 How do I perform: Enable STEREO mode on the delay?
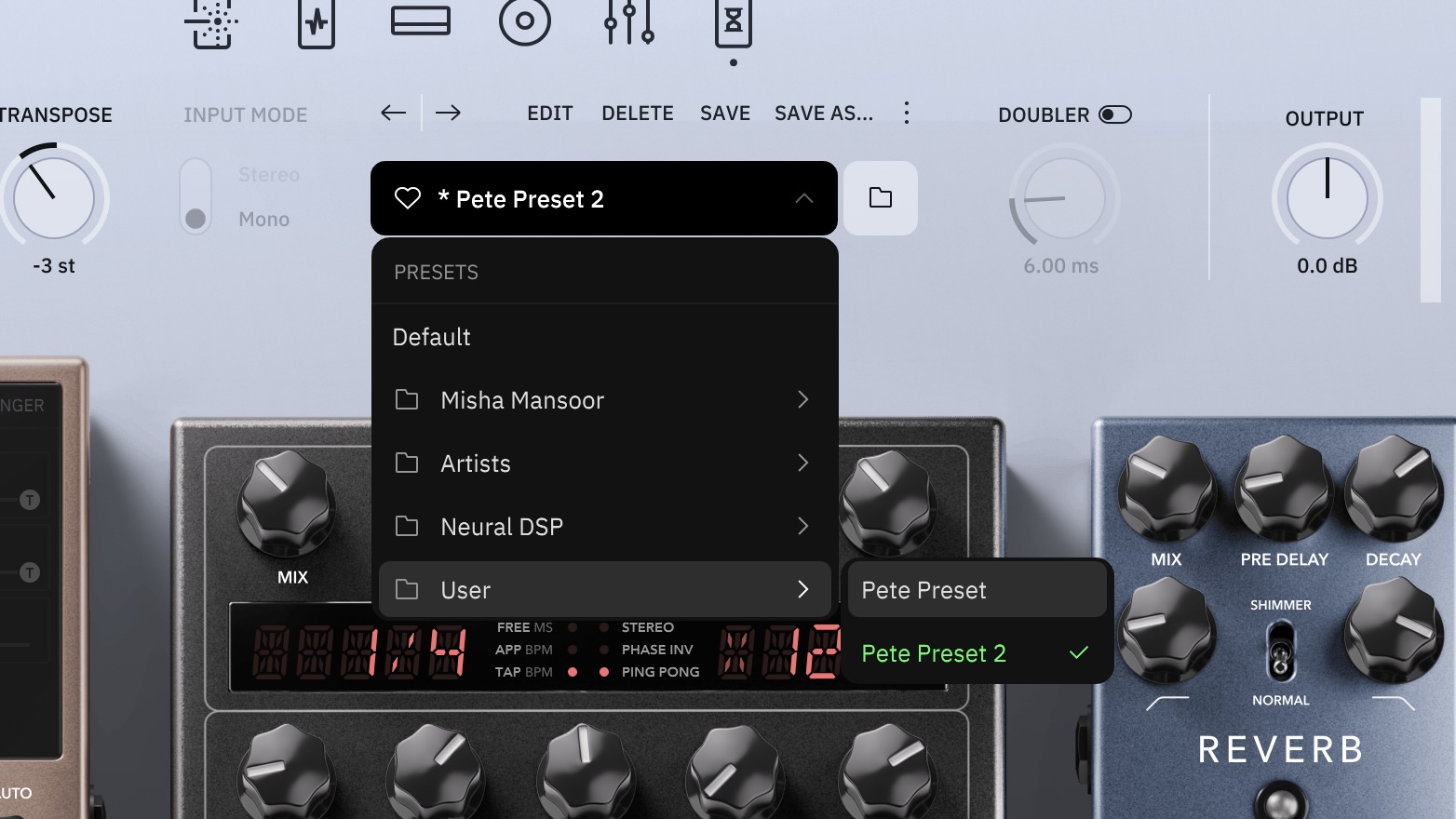(x=604, y=627)
